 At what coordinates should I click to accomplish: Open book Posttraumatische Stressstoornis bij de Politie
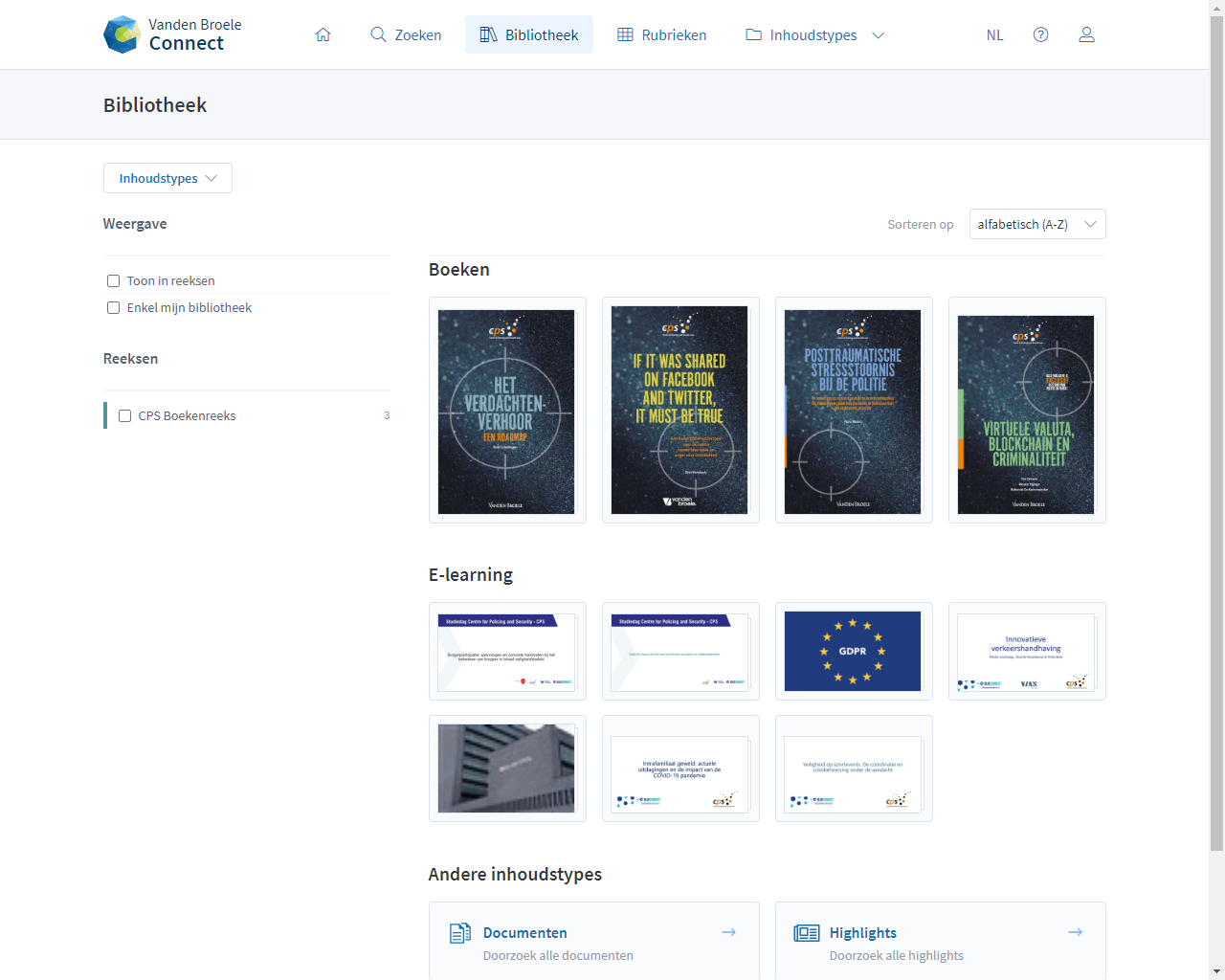[x=854, y=410]
